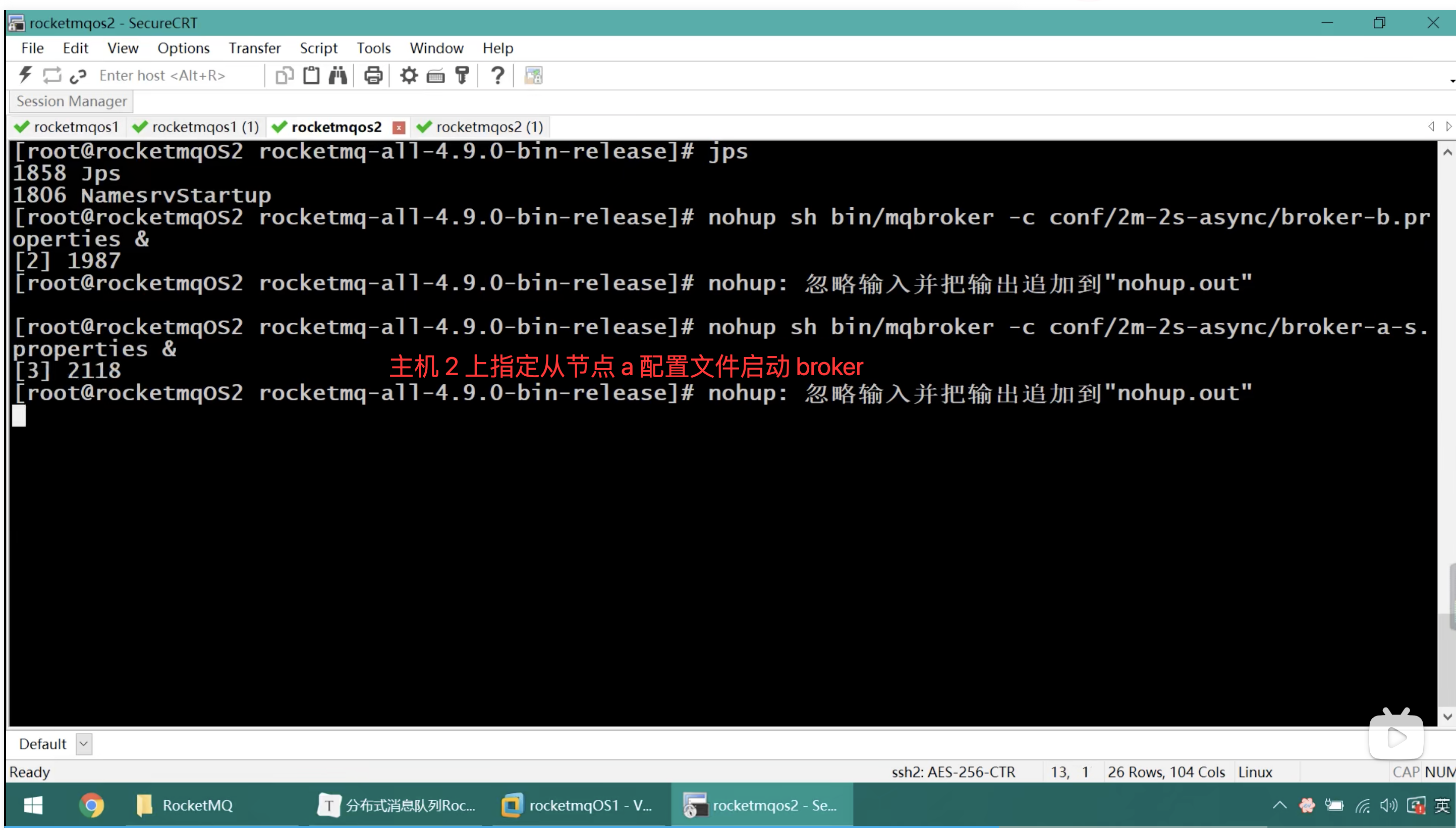Screen dimensions: 1456x830
Task: Click the Copy toolbar icon
Action: [284, 75]
